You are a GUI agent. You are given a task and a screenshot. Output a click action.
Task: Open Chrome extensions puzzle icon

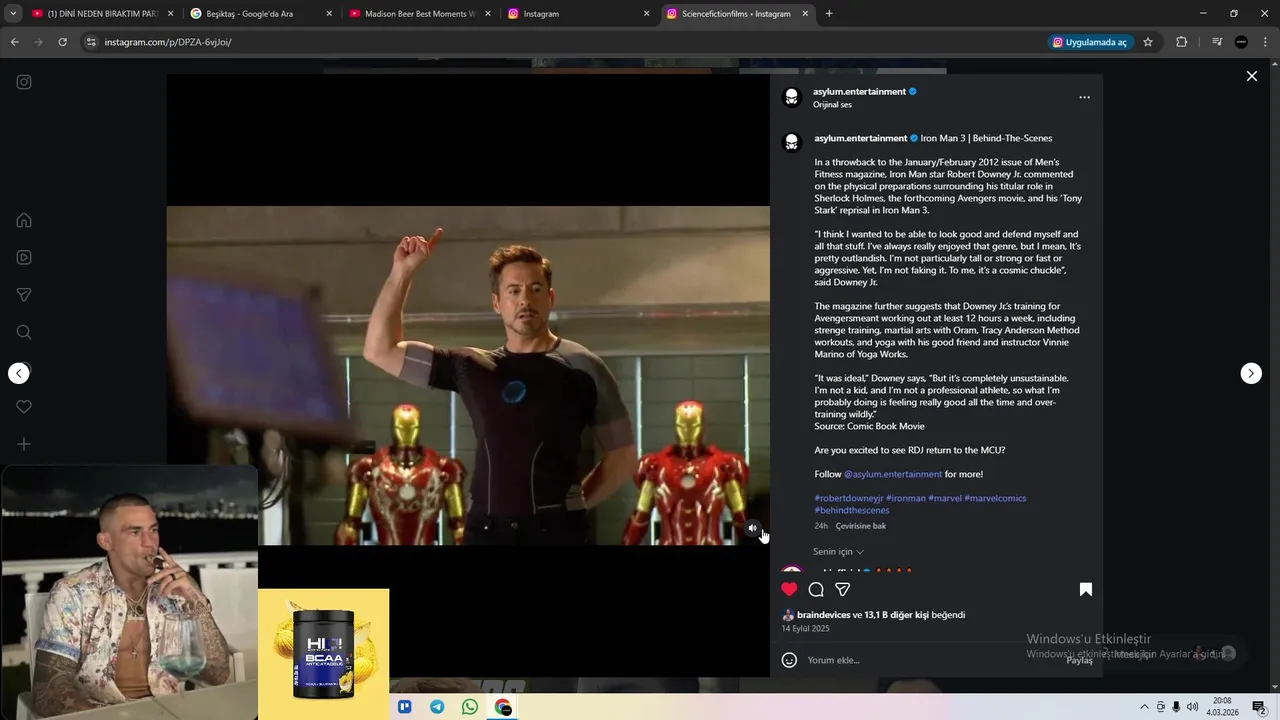pyautogui.click(x=1181, y=42)
